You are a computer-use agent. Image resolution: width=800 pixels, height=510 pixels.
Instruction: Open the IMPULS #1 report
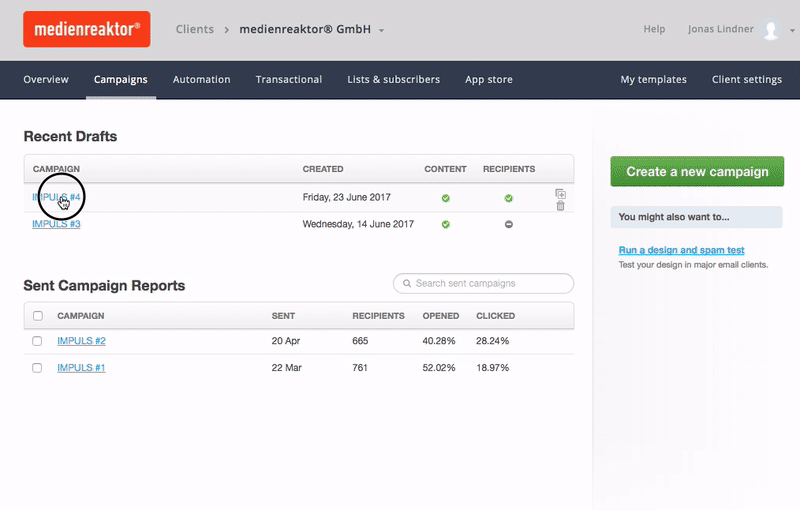81,368
